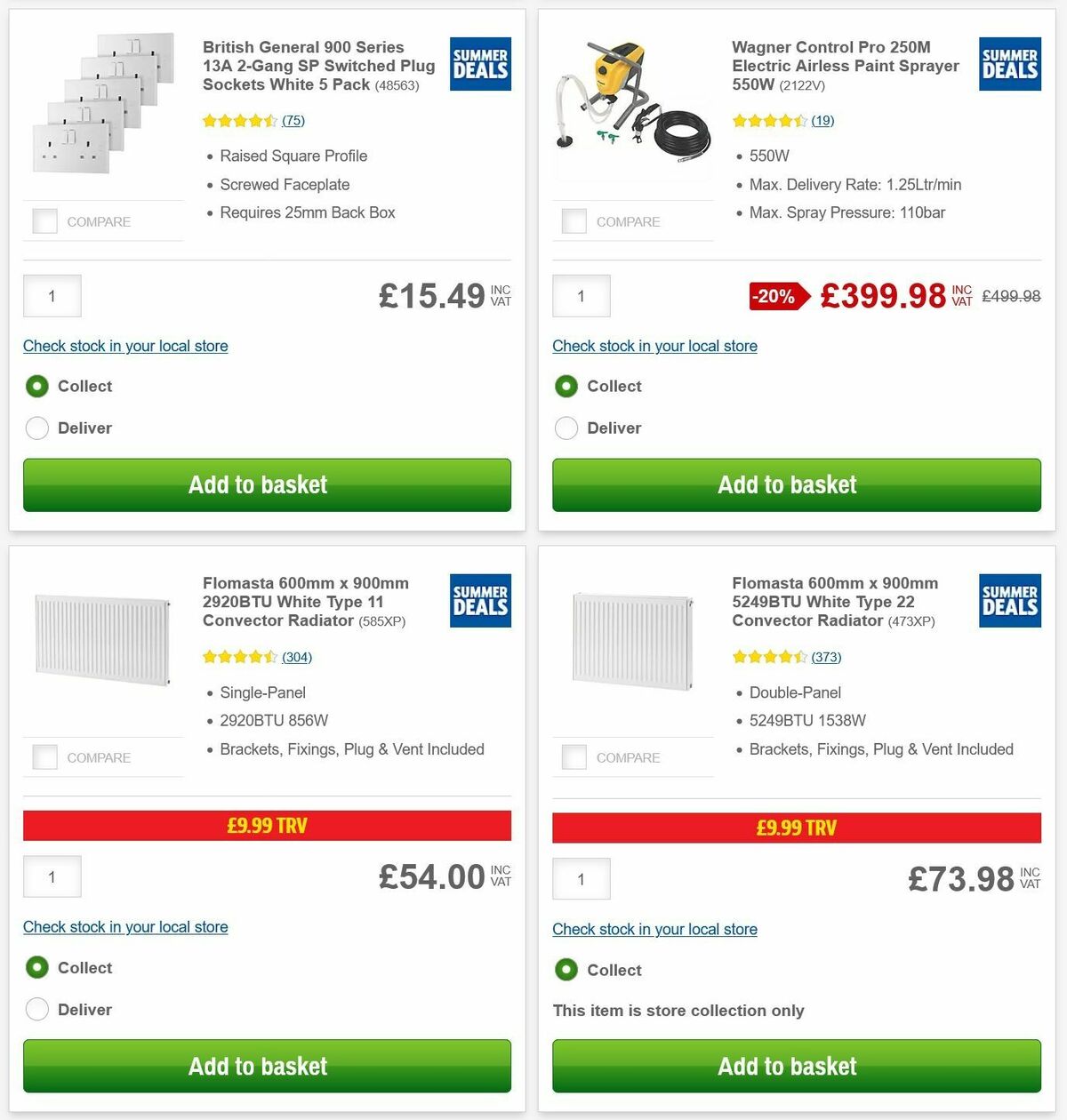Click the £9.99 TRV banner on the Type 11 radiator
Image resolution: width=1067 pixels, height=1120 pixels.
click(x=266, y=826)
